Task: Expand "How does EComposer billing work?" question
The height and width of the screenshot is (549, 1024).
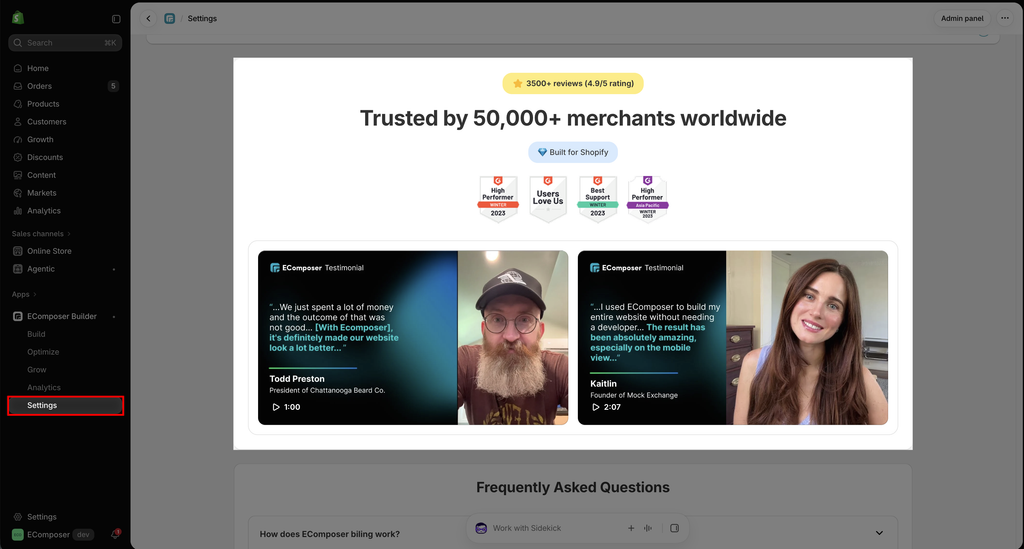Action: point(573,533)
